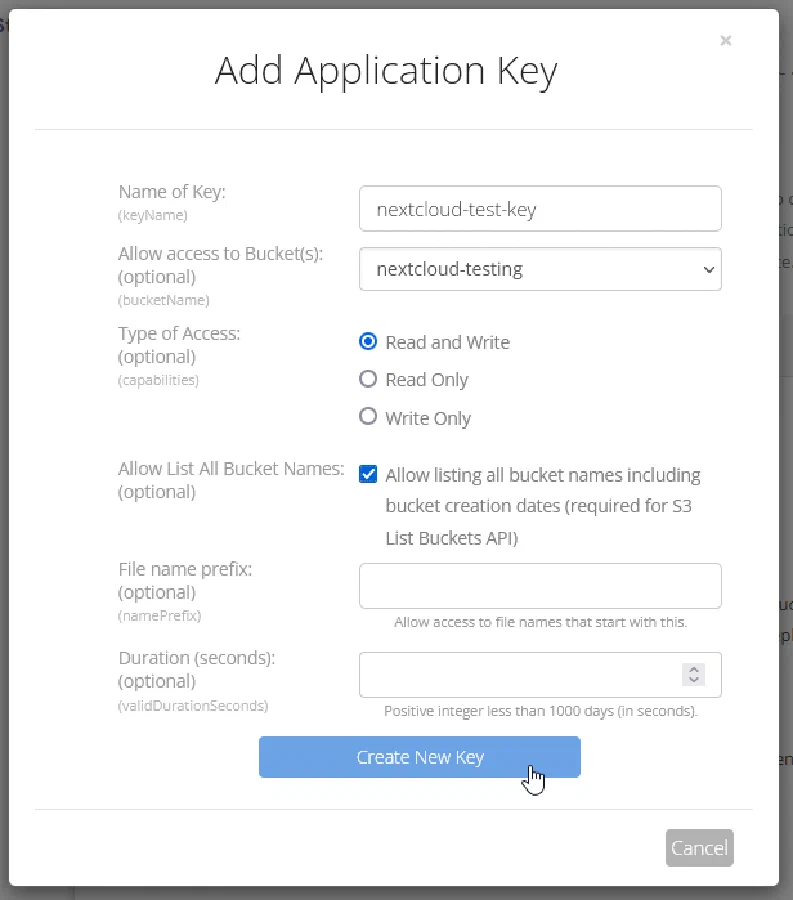
Task: Select the Write Only access radio button
Action: 368,418
